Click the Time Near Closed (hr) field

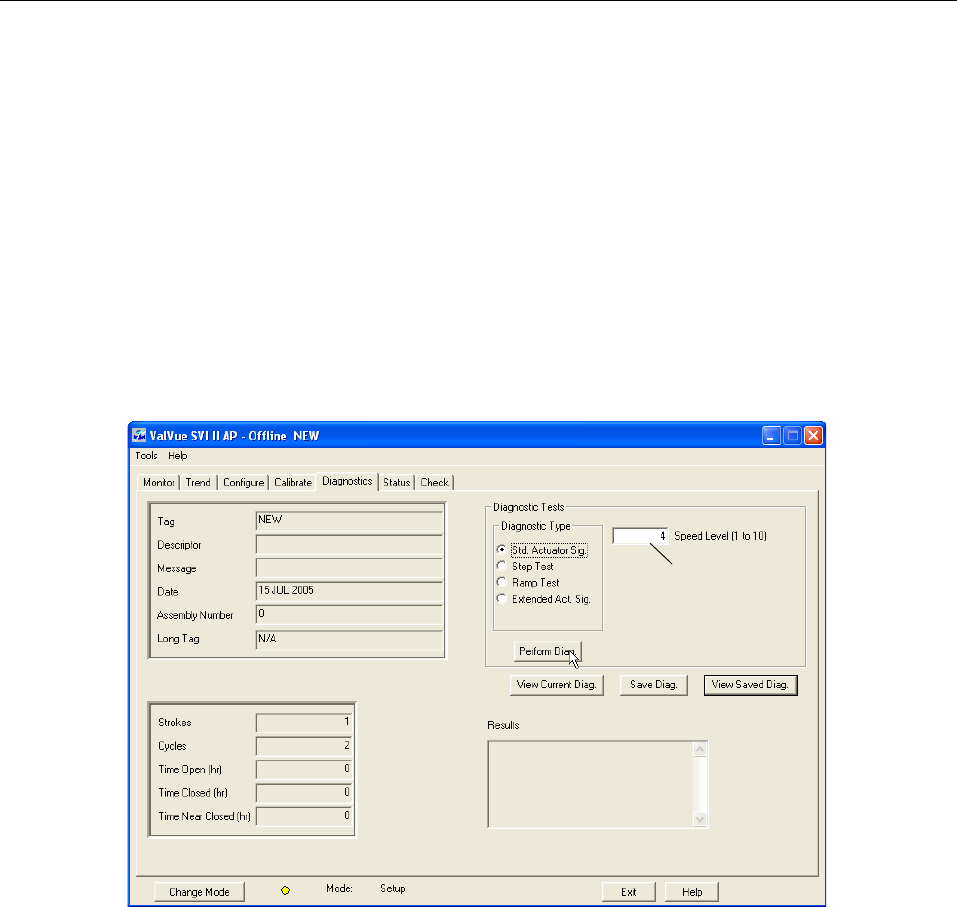304,815
